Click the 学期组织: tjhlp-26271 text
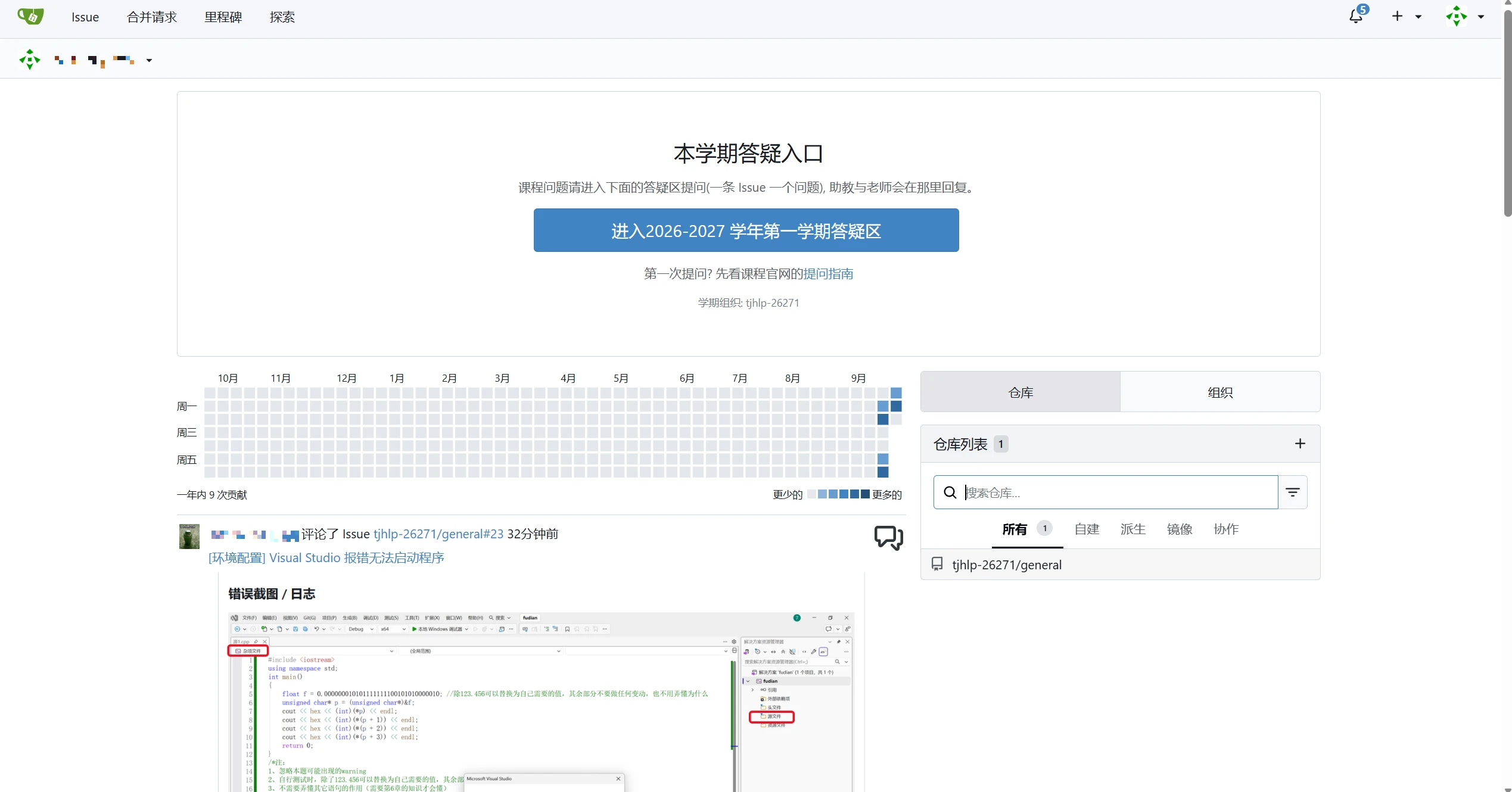1512x792 pixels. 748,303
